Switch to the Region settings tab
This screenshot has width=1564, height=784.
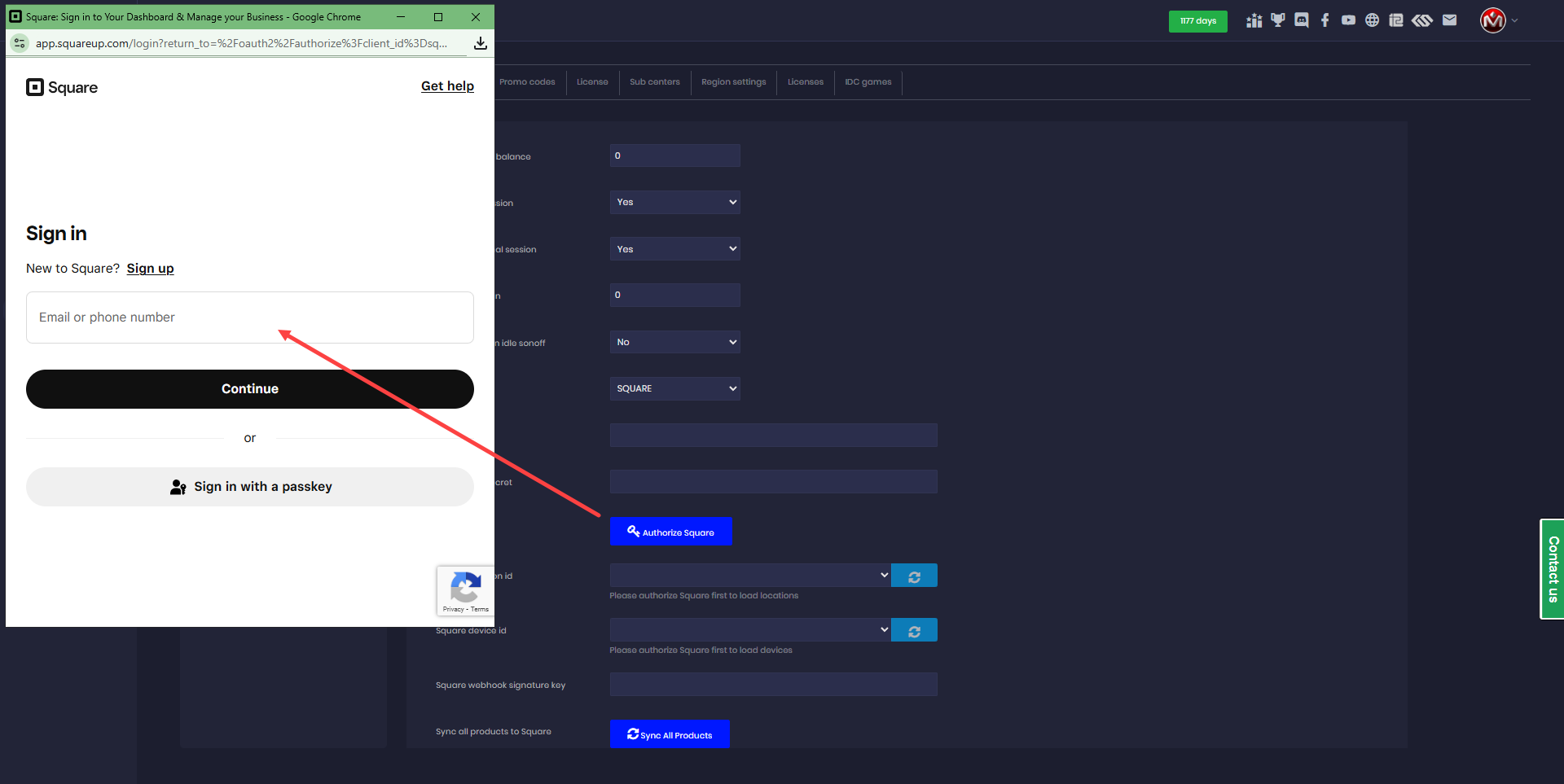tap(733, 82)
